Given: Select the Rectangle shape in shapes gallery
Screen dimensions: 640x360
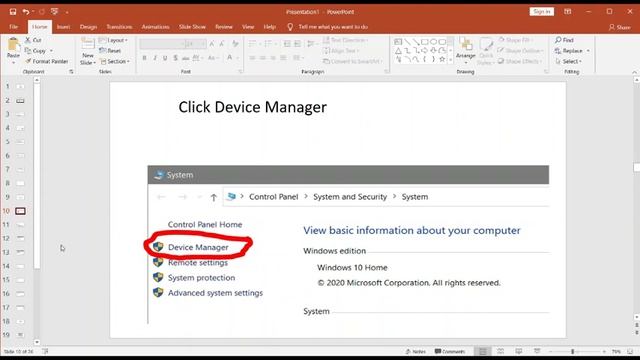Looking at the screenshot, I should pyautogui.click(x=424, y=42).
